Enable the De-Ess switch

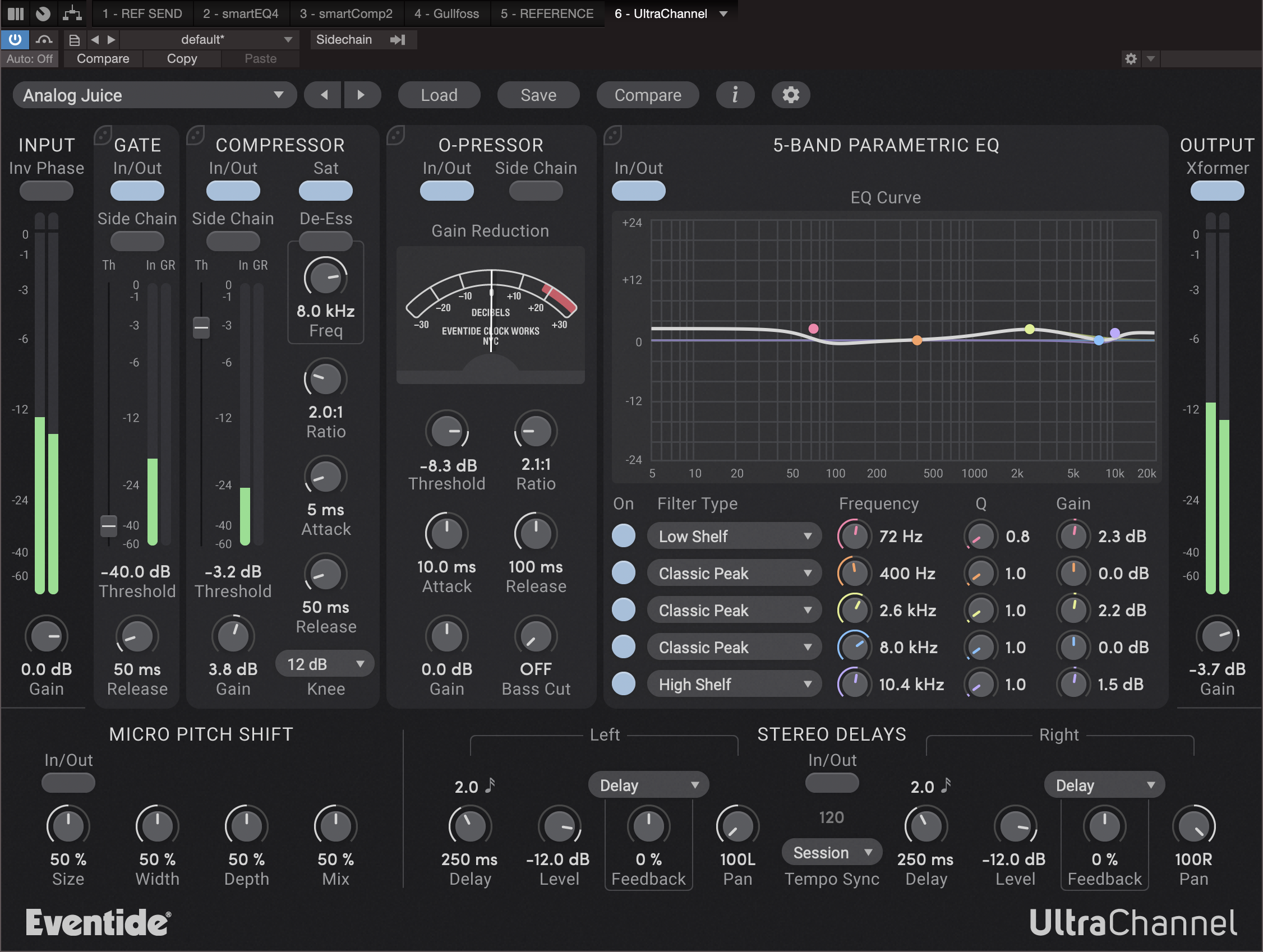point(325,241)
